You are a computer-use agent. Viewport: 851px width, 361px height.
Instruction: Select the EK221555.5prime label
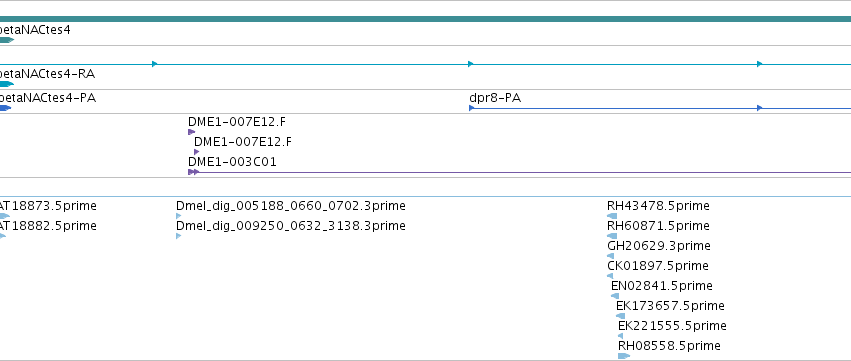[672, 326]
